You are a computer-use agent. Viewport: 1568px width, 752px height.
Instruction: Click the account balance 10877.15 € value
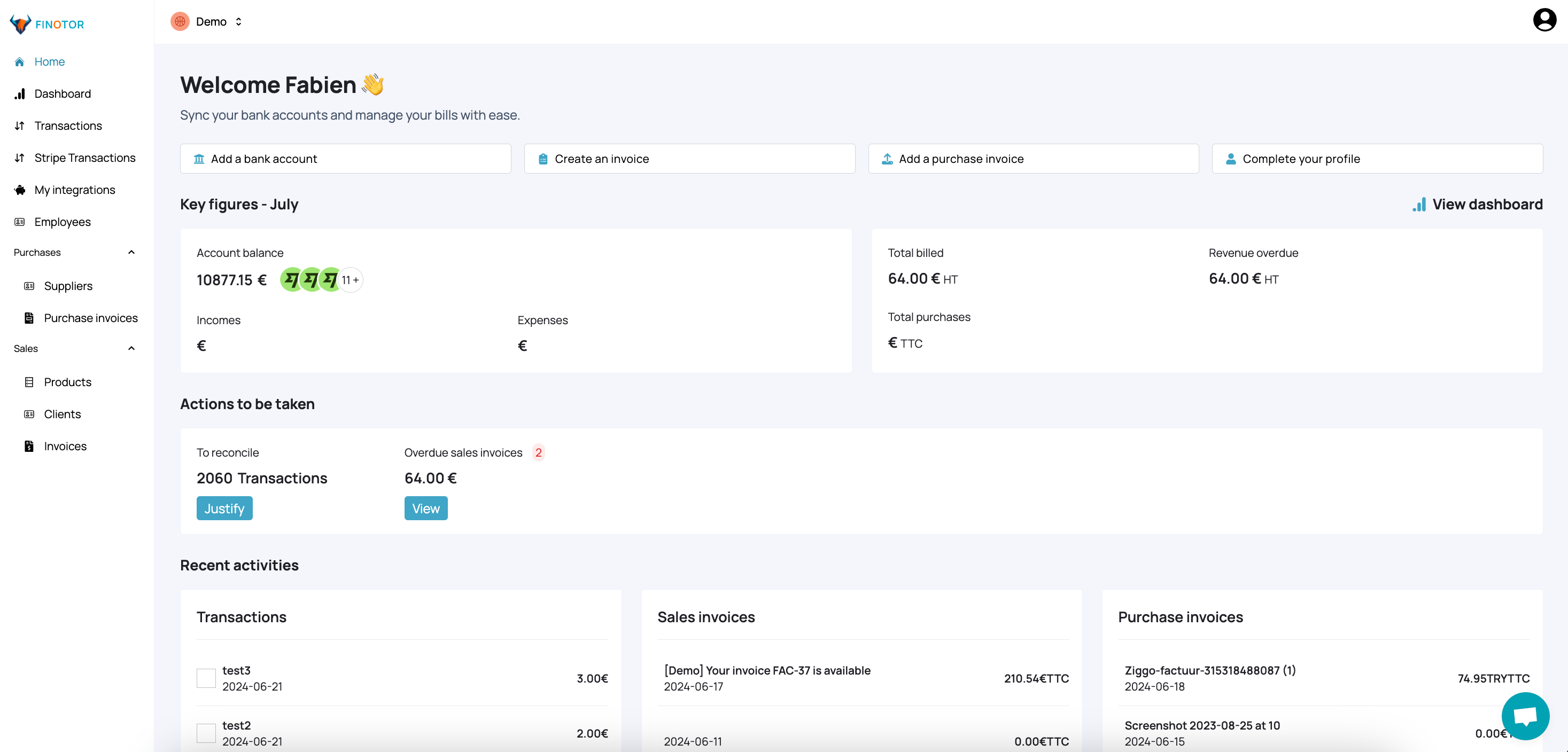point(232,280)
